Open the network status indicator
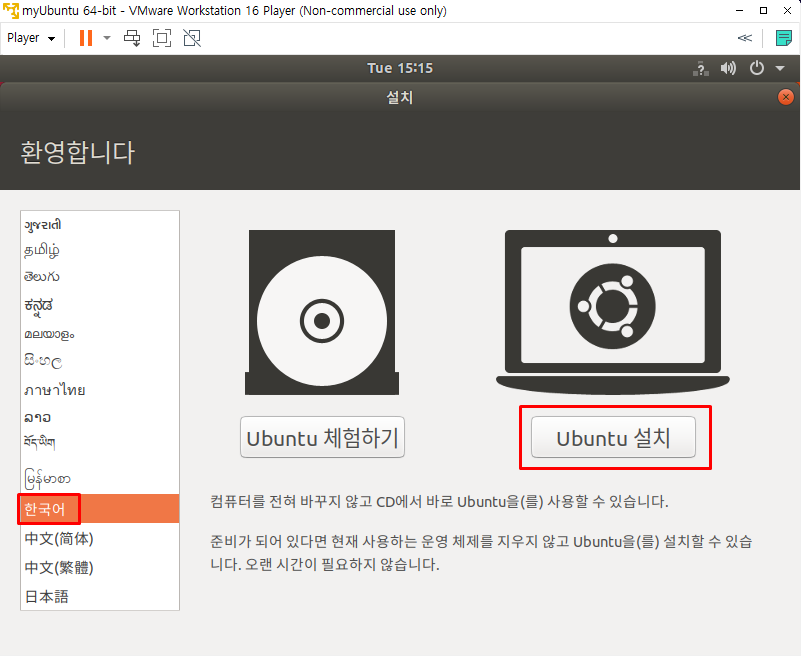The height and width of the screenshot is (656, 801). click(701, 68)
